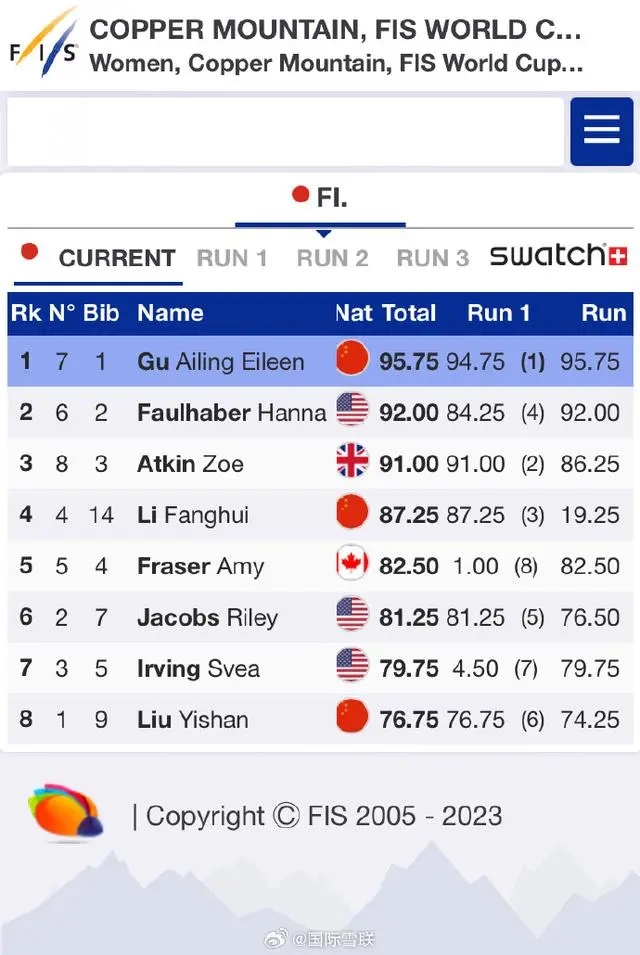Open the hamburger menu button
640x955 pixels.
[601, 131]
